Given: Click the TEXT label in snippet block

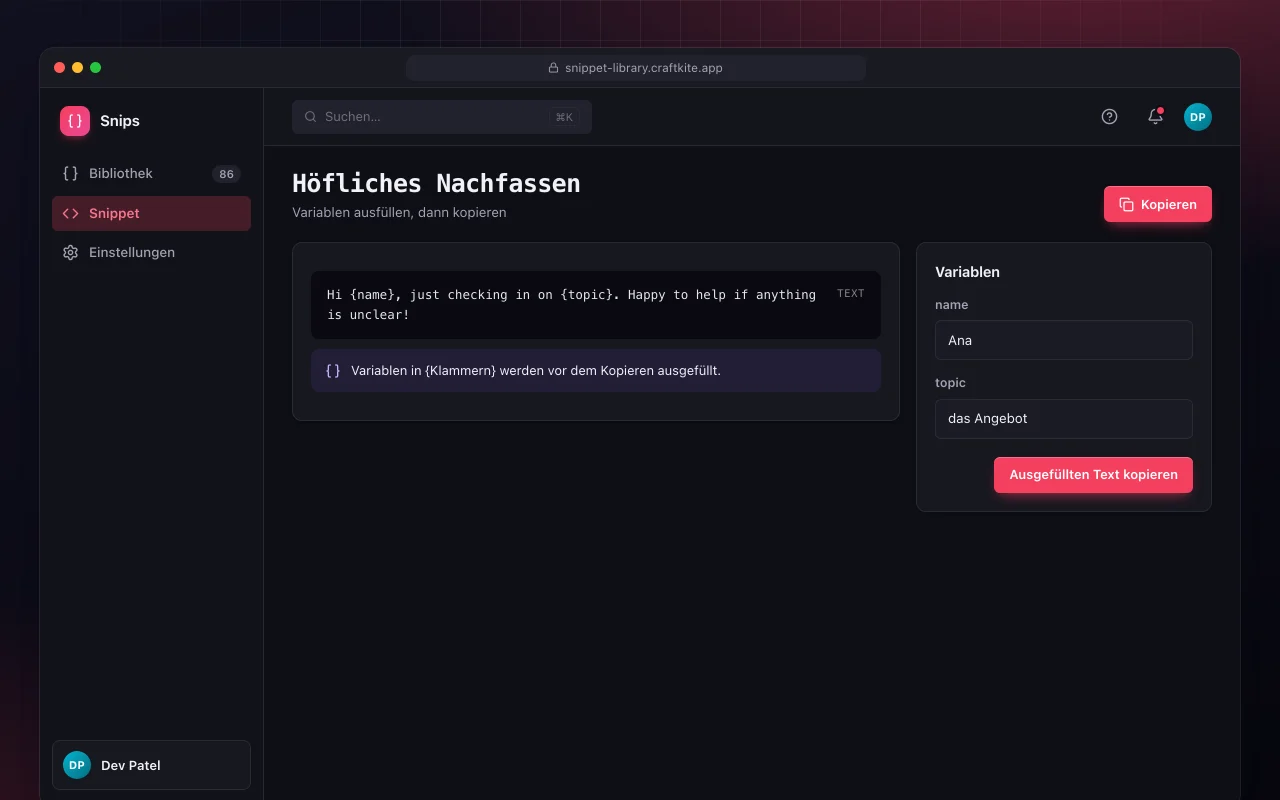Looking at the screenshot, I should coord(851,294).
